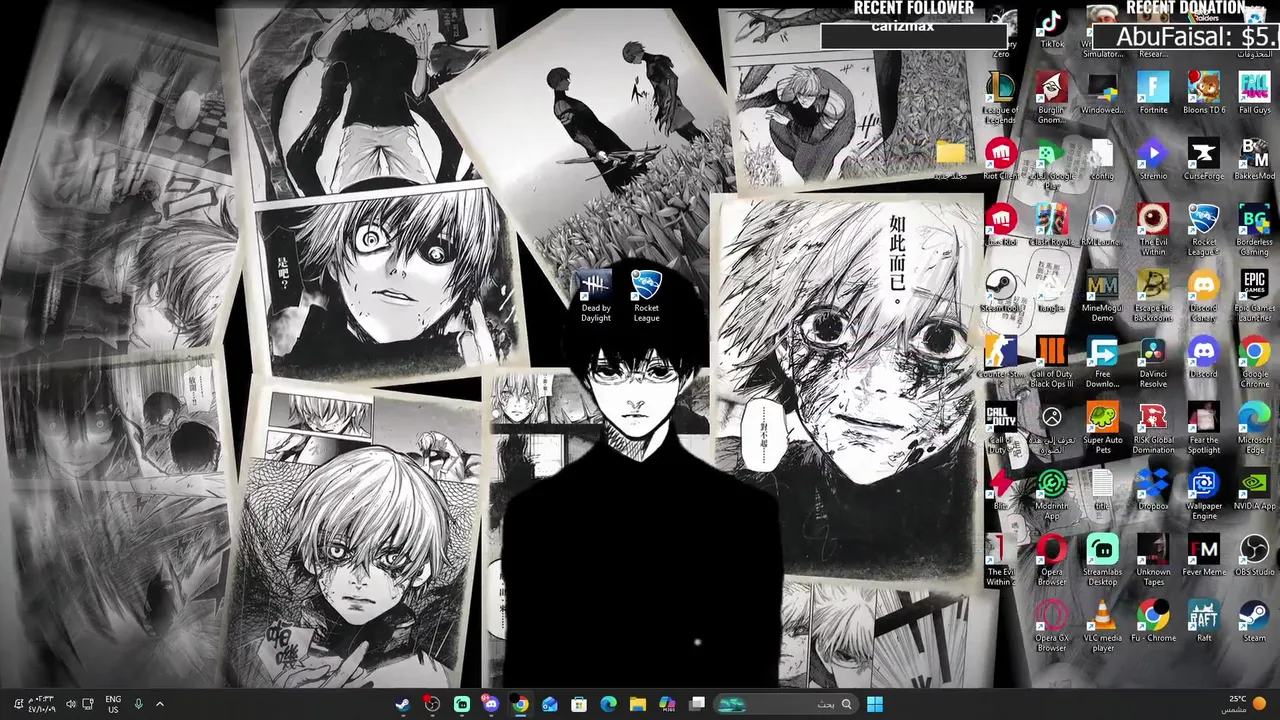Open the Rocket League shortcut above the character

tap(646, 296)
